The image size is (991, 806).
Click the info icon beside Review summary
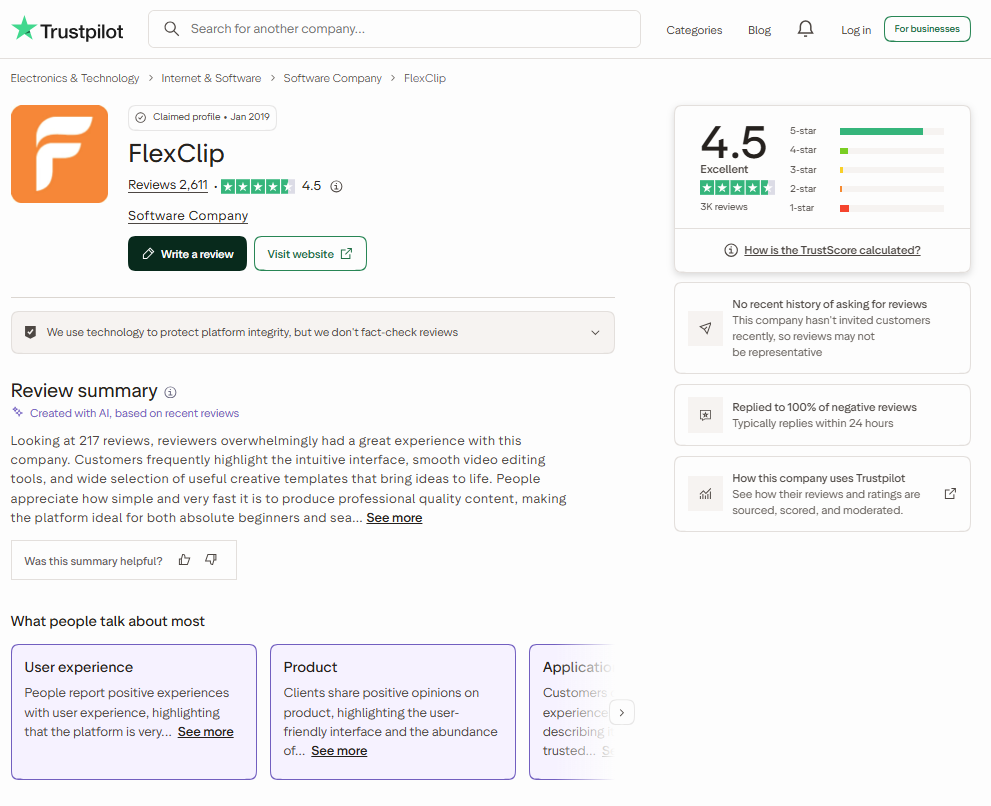171,393
